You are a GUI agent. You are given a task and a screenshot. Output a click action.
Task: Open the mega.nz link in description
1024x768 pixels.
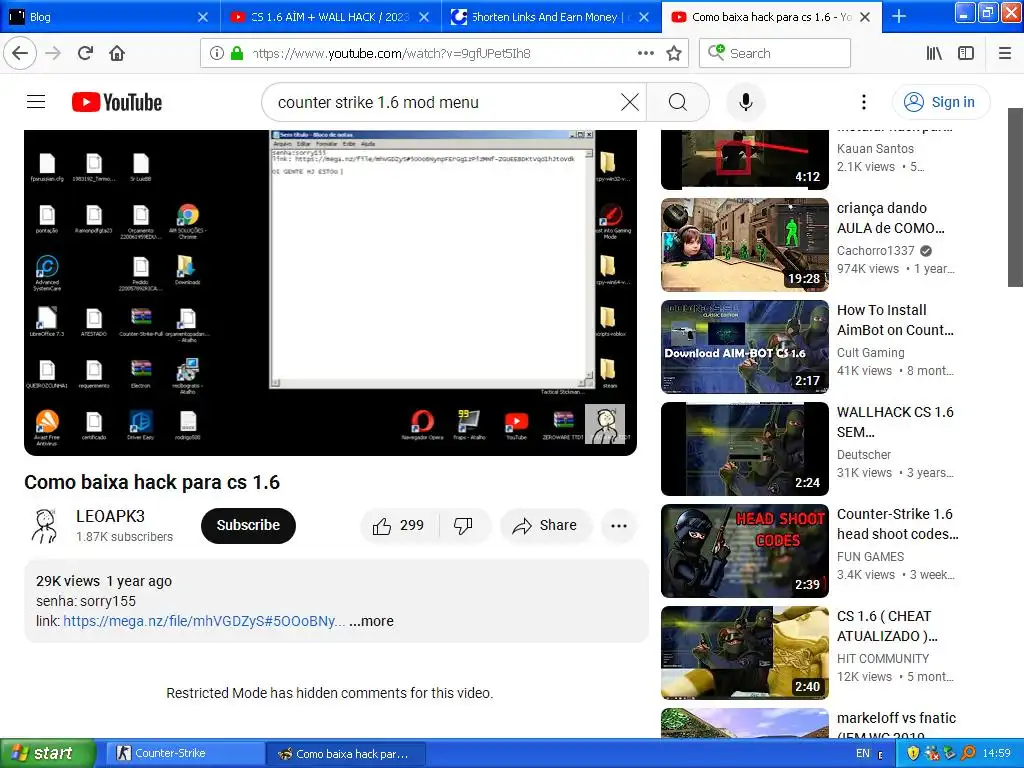[x=204, y=620]
